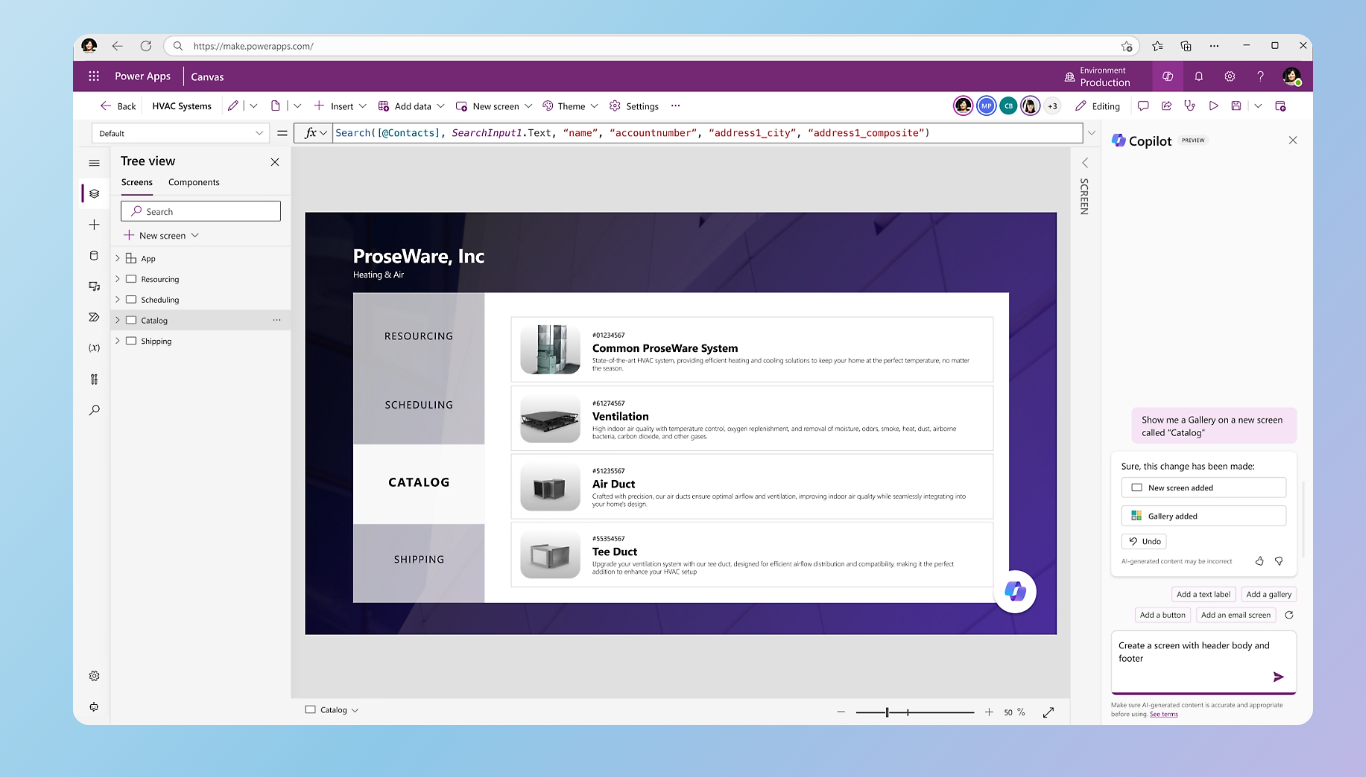Open New screen dropdown in Tree view
The image size is (1366, 777).
[x=161, y=235]
